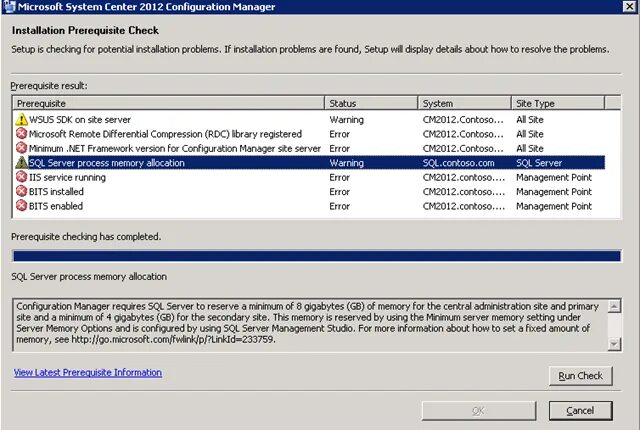The width and height of the screenshot is (640, 430).
Task: Select the WSUS SDK on site server row
Action: click(310, 120)
